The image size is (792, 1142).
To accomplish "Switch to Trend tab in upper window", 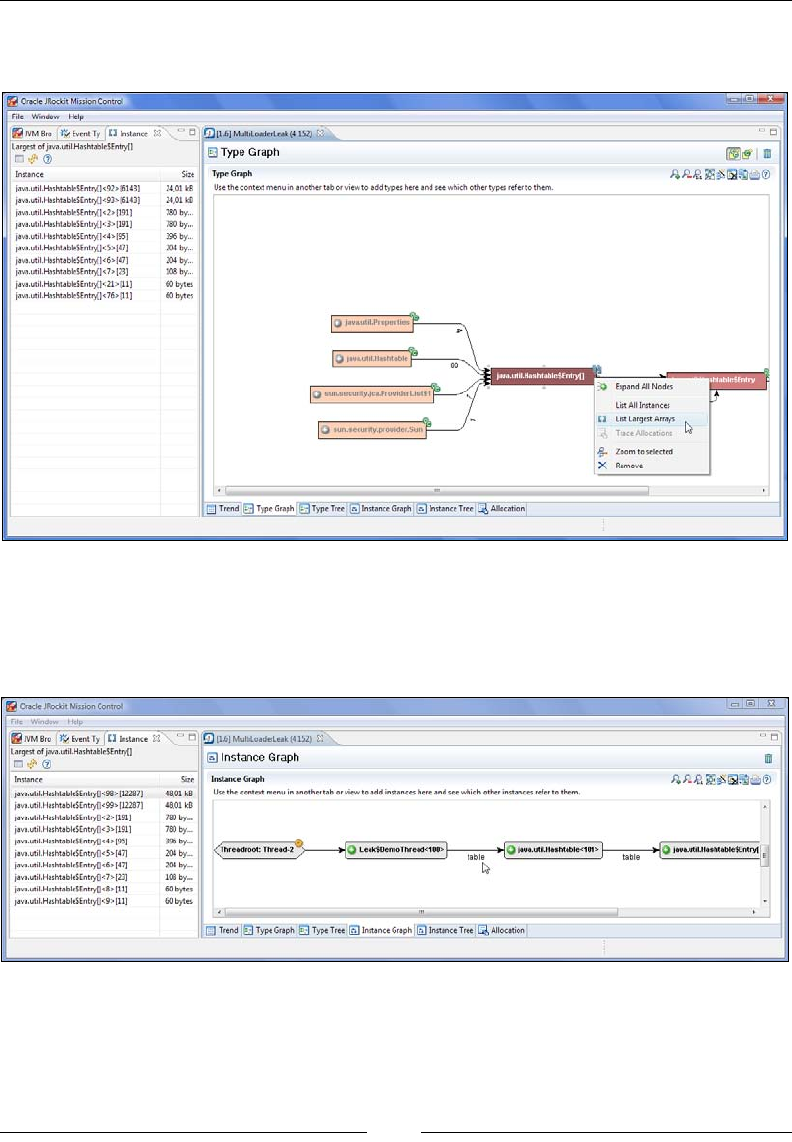I will (222, 508).
